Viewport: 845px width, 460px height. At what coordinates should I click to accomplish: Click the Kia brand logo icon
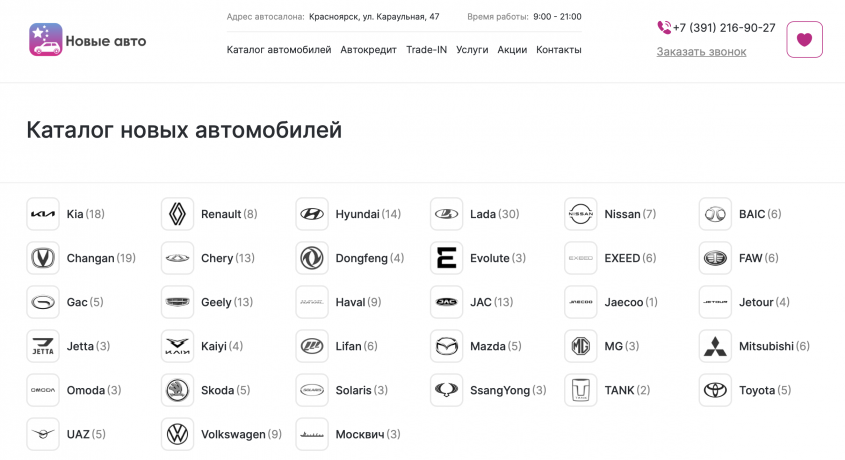click(43, 214)
